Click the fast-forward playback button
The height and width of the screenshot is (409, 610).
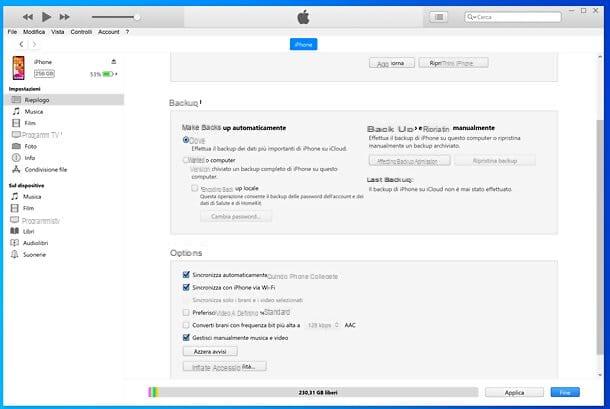click(65, 17)
